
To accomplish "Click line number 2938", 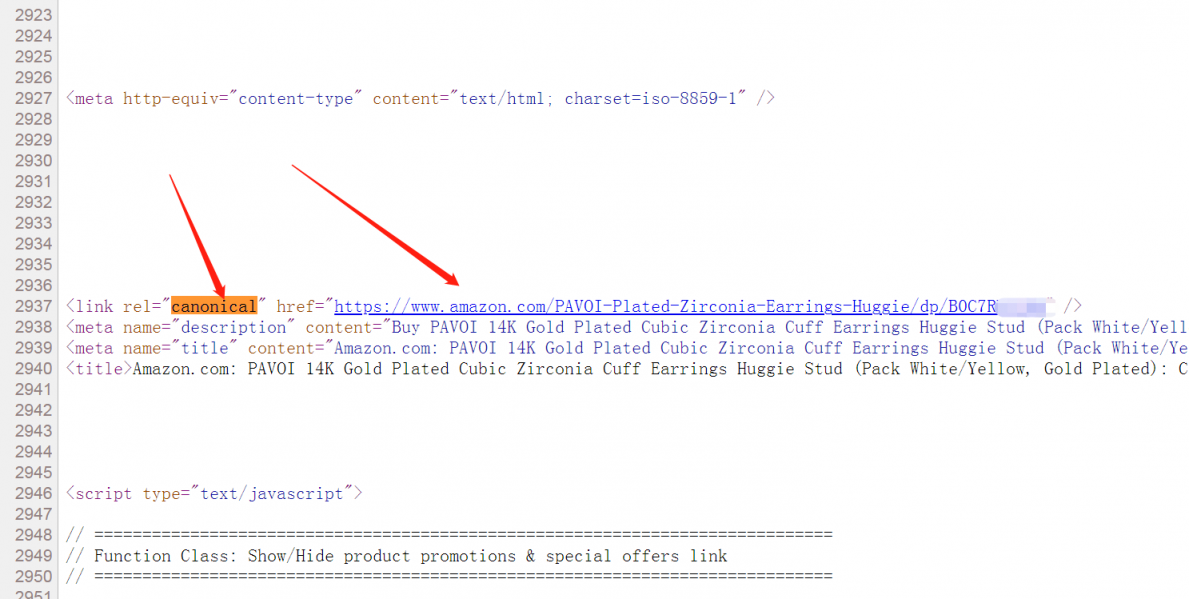I will pyautogui.click(x=33, y=328).
